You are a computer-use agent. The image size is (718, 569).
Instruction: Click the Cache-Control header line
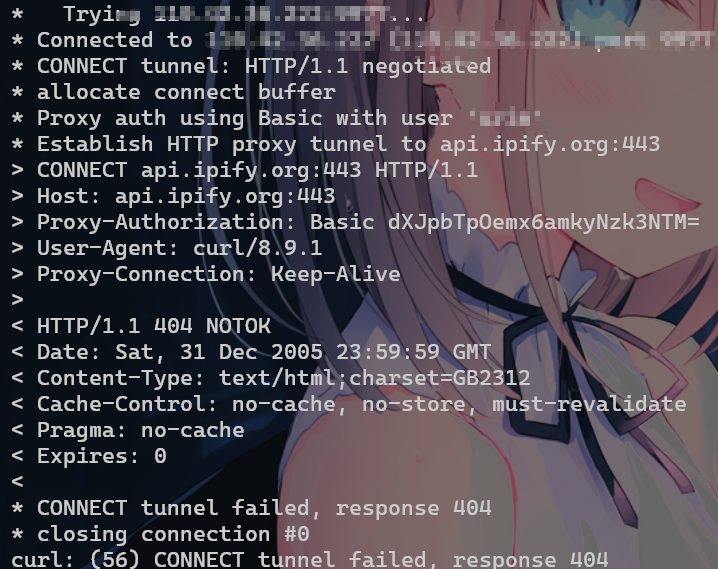[x=348, y=405]
